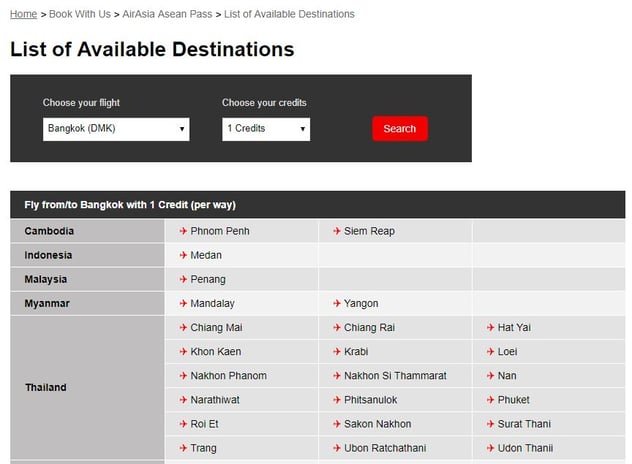Pick Phuket destination
The height and width of the screenshot is (464, 632).
coord(514,400)
